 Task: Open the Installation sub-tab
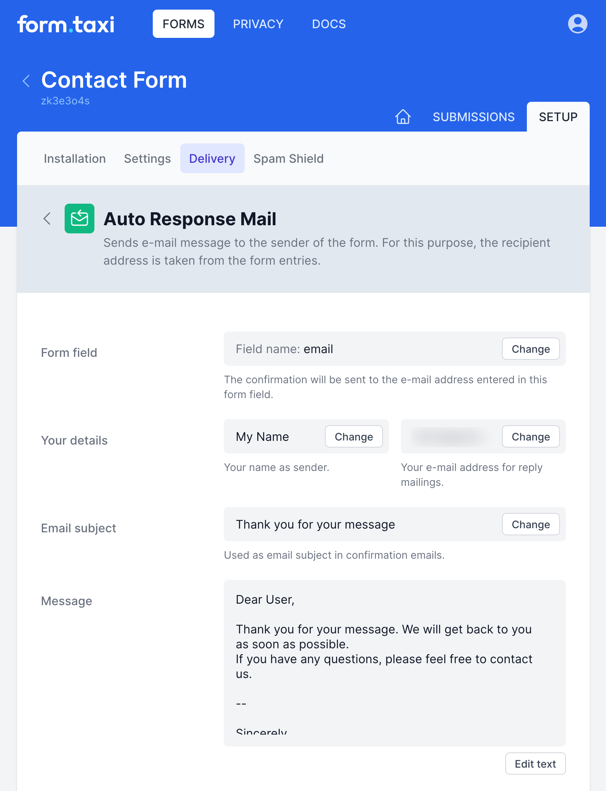pyautogui.click(x=75, y=158)
